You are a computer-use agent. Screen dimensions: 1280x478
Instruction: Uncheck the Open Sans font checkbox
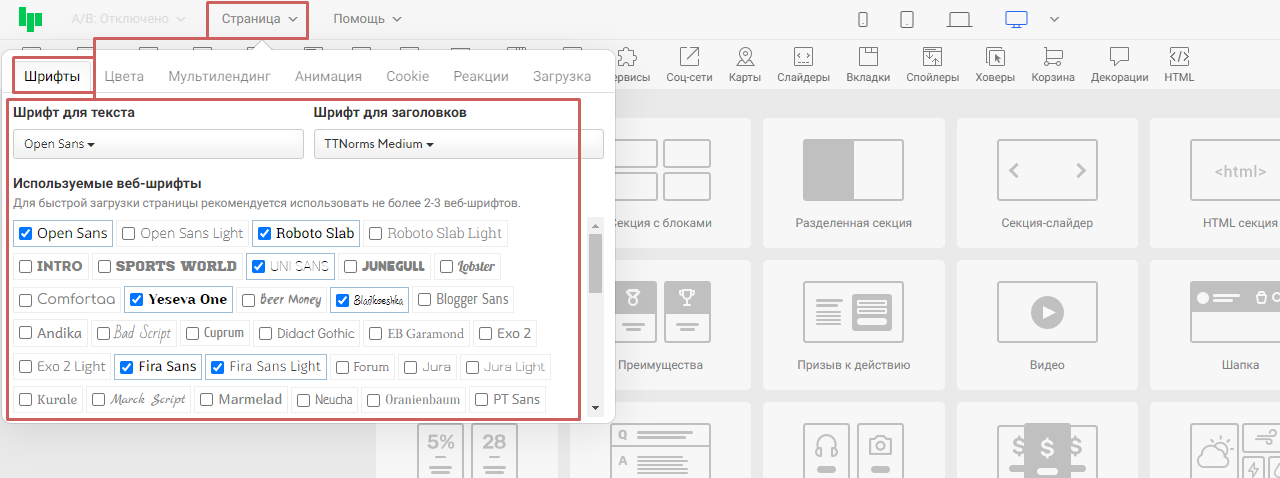(x=26, y=234)
